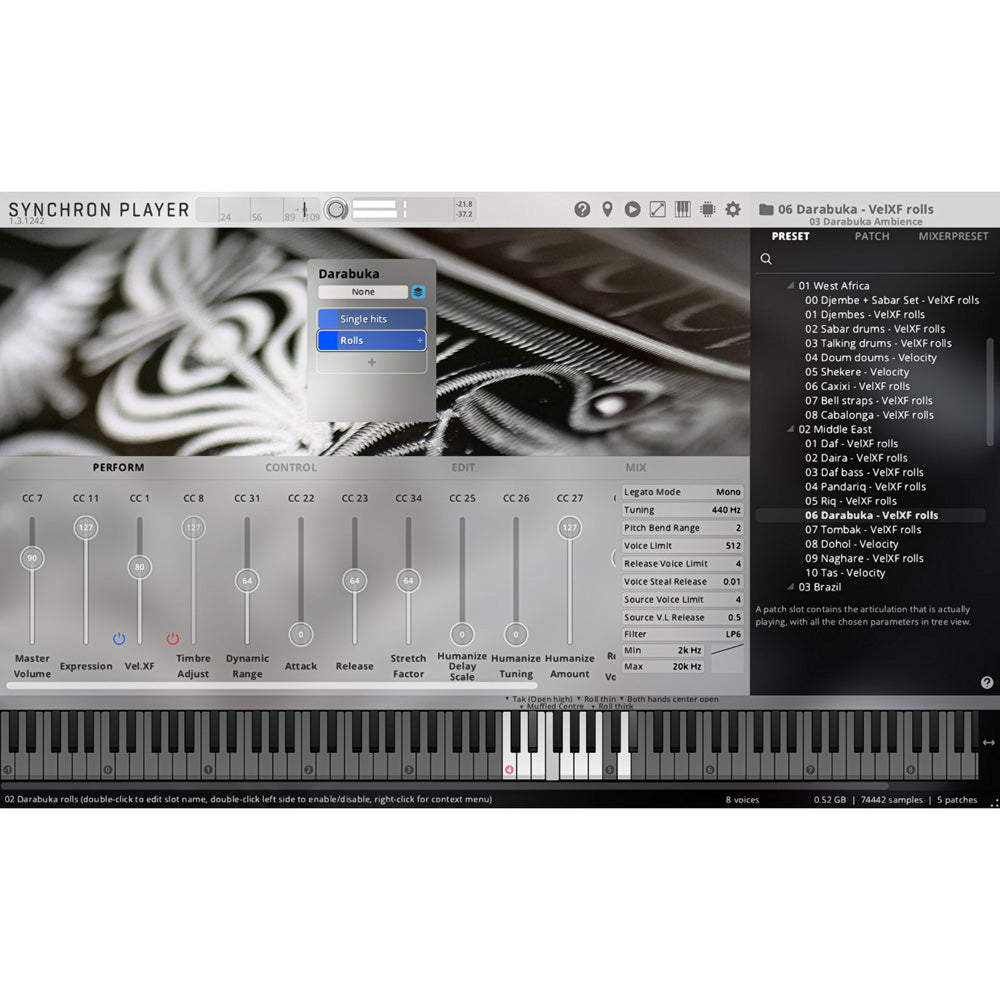Switch to the CONTROL tab
The image size is (1000, 1000).
291,467
